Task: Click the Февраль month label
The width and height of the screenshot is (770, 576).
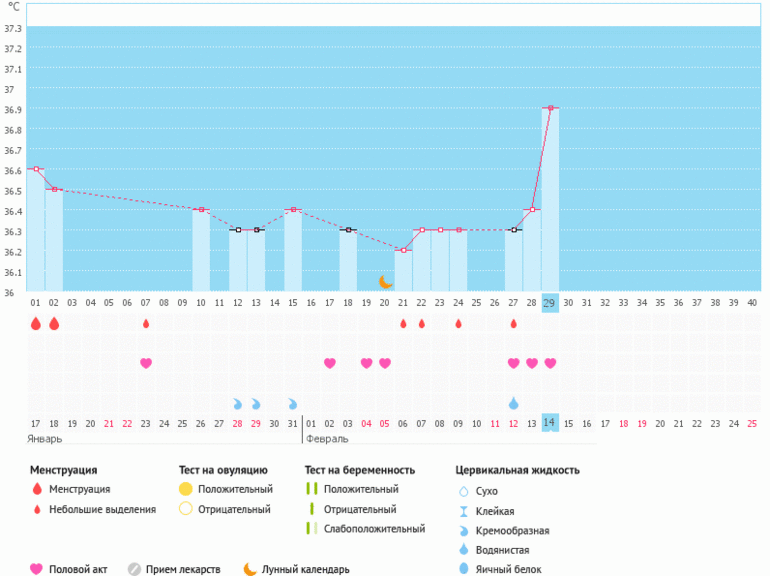Action: click(329, 439)
